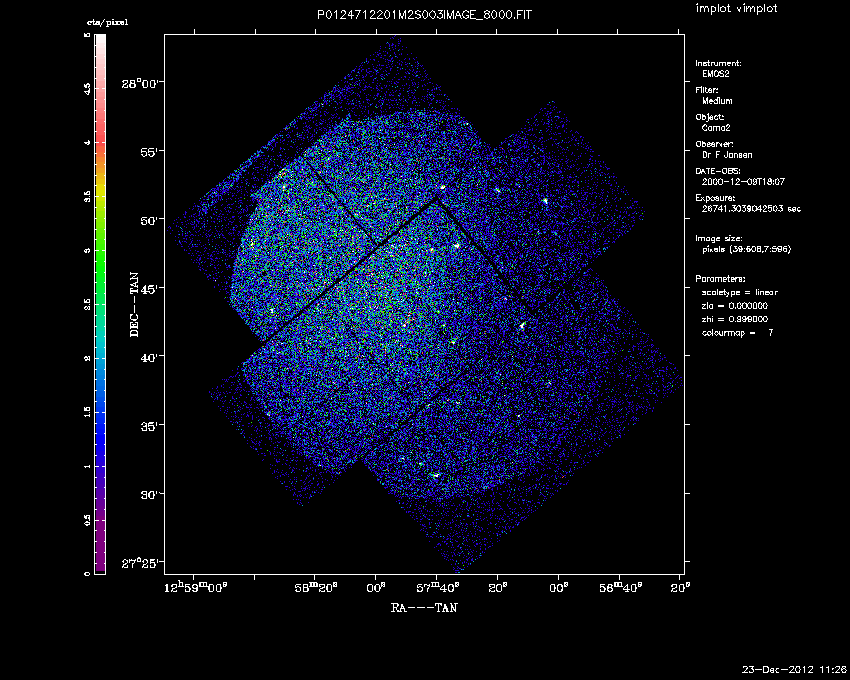Click the image size pixels range value
This screenshot has width=850, height=680.
tap(746, 249)
